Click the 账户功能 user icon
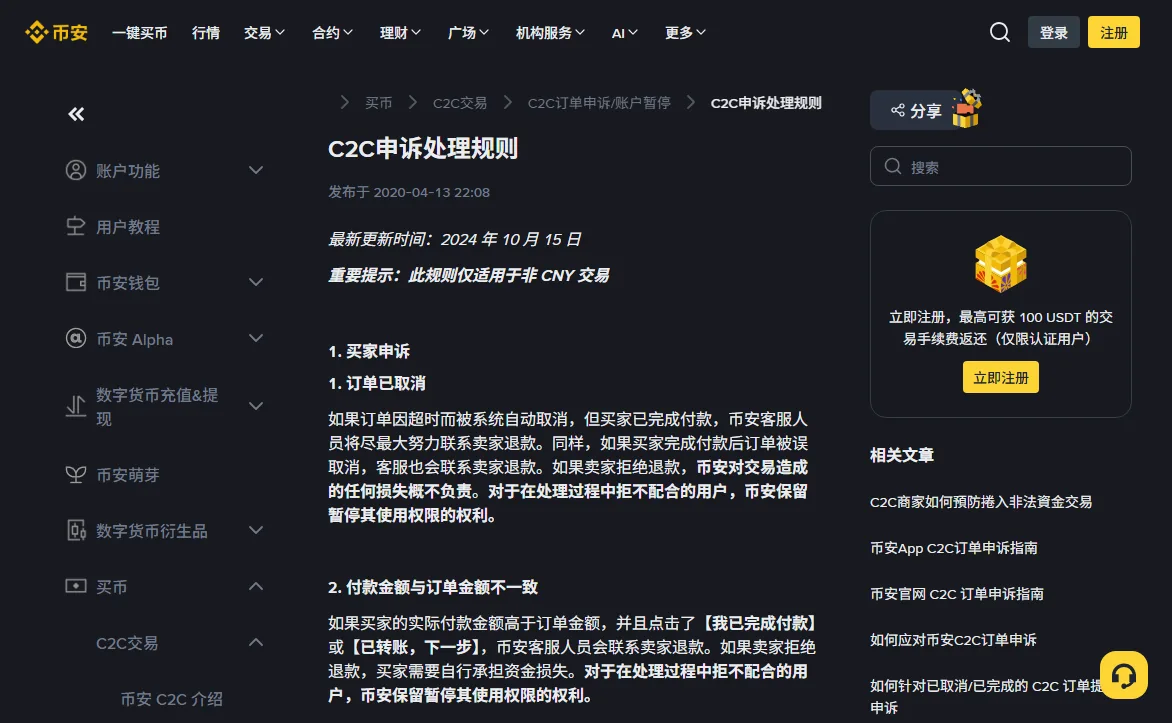This screenshot has width=1172, height=723. click(75, 170)
